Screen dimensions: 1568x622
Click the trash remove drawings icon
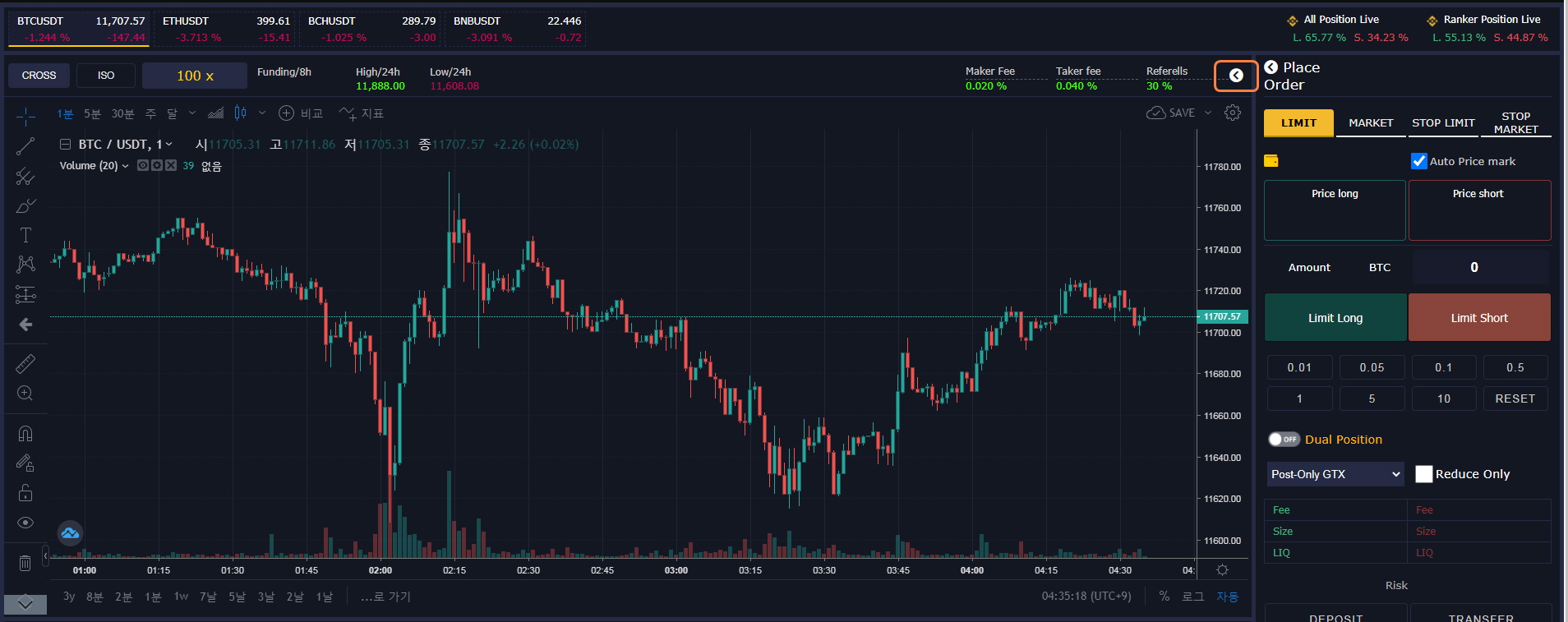[25, 563]
